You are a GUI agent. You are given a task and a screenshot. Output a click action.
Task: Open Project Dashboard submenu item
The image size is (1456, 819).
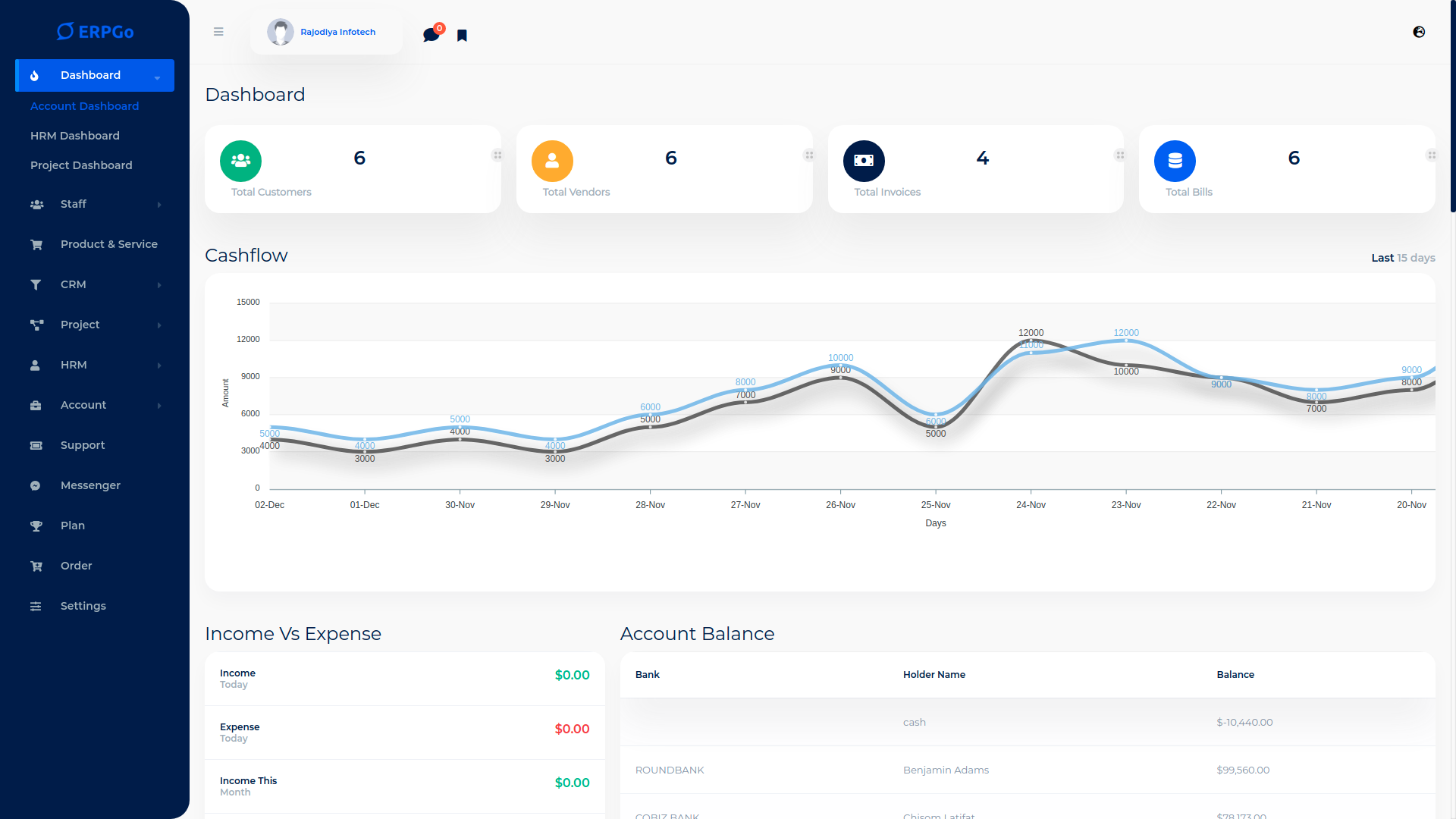[81, 165]
